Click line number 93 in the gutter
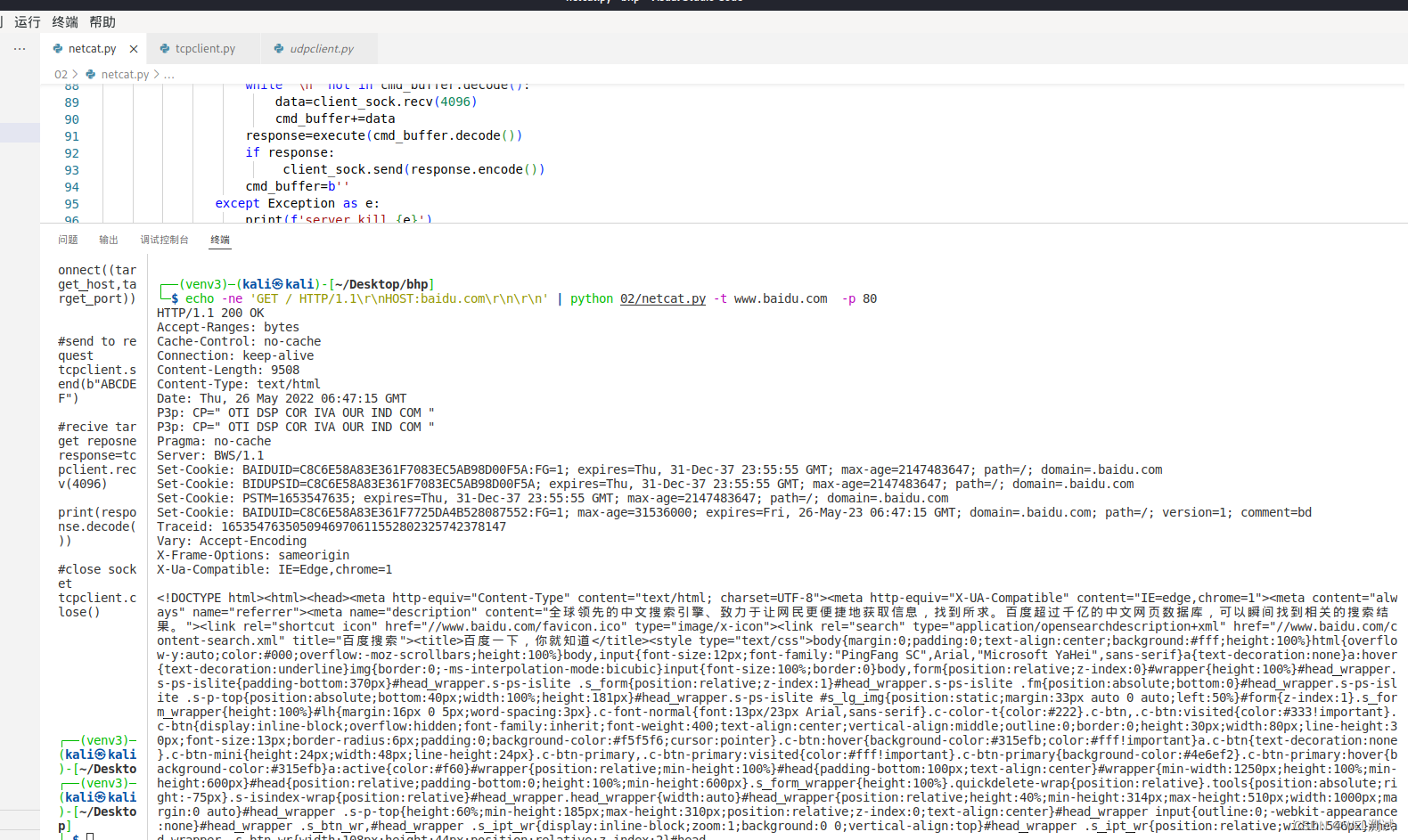 [x=71, y=170]
